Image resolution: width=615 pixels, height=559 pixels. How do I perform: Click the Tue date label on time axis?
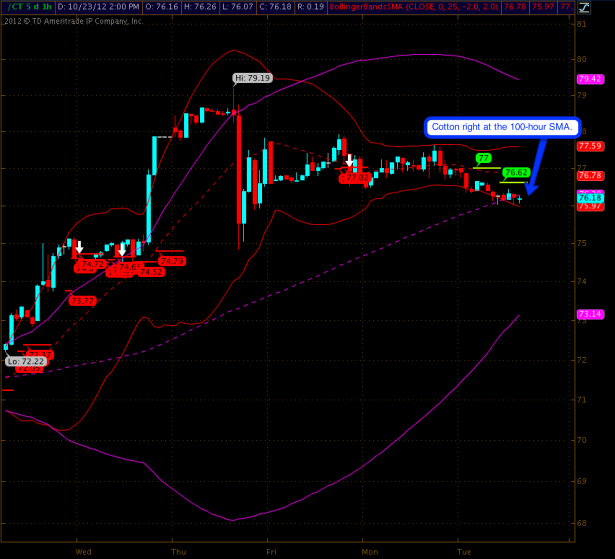464,550
